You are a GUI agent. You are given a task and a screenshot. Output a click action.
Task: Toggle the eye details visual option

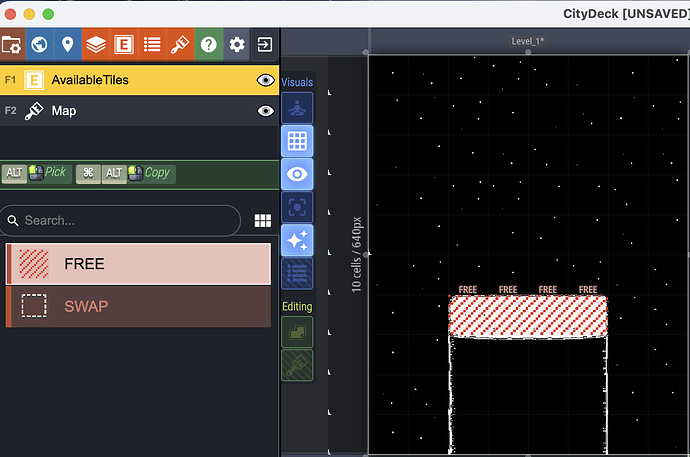(297, 174)
